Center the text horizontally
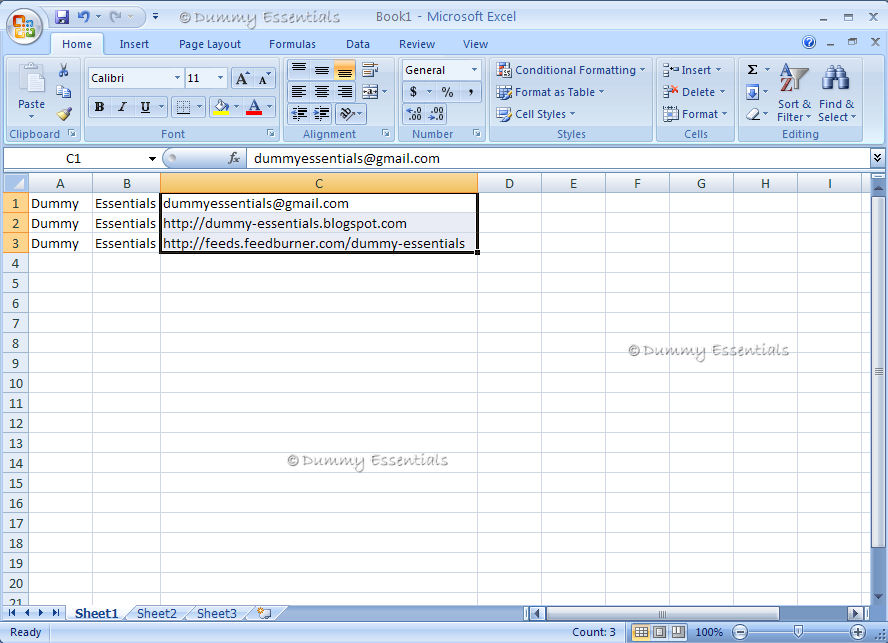The height and width of the screenshot is (643, 888). click(322, 92)
